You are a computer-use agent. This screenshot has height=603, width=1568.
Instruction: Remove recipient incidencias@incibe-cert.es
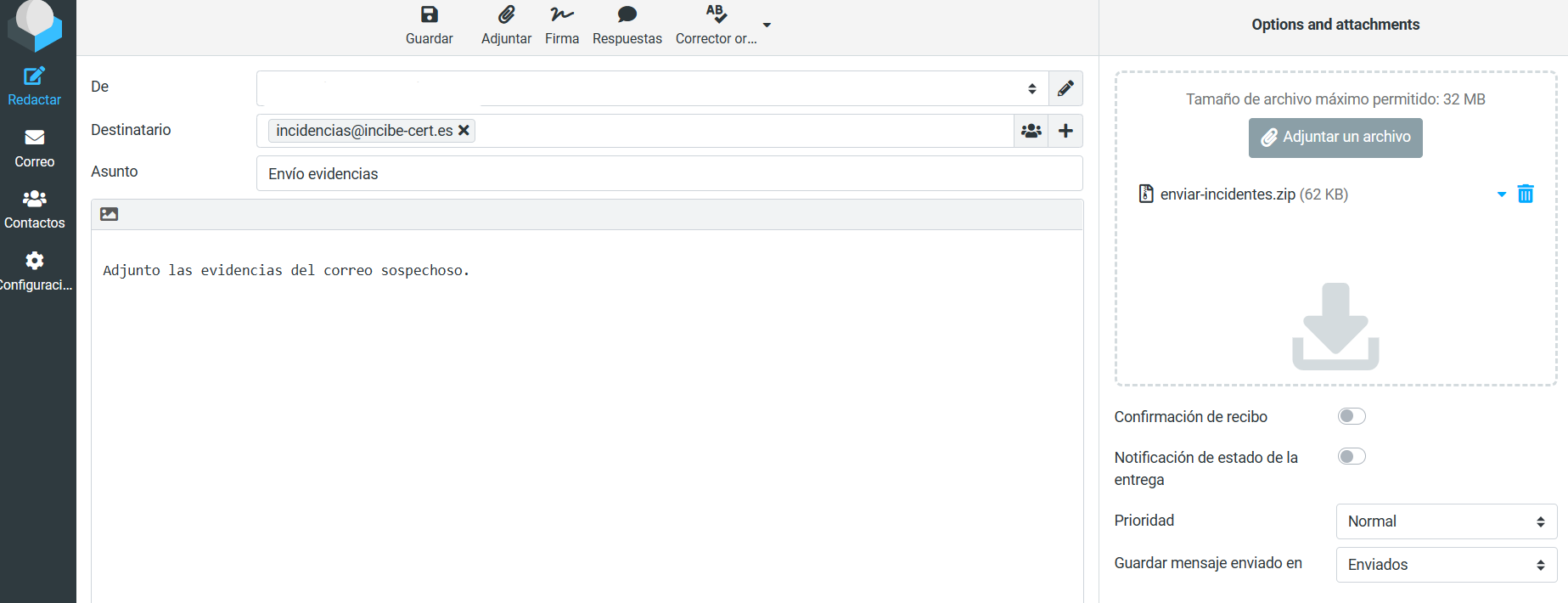[464, 131]
